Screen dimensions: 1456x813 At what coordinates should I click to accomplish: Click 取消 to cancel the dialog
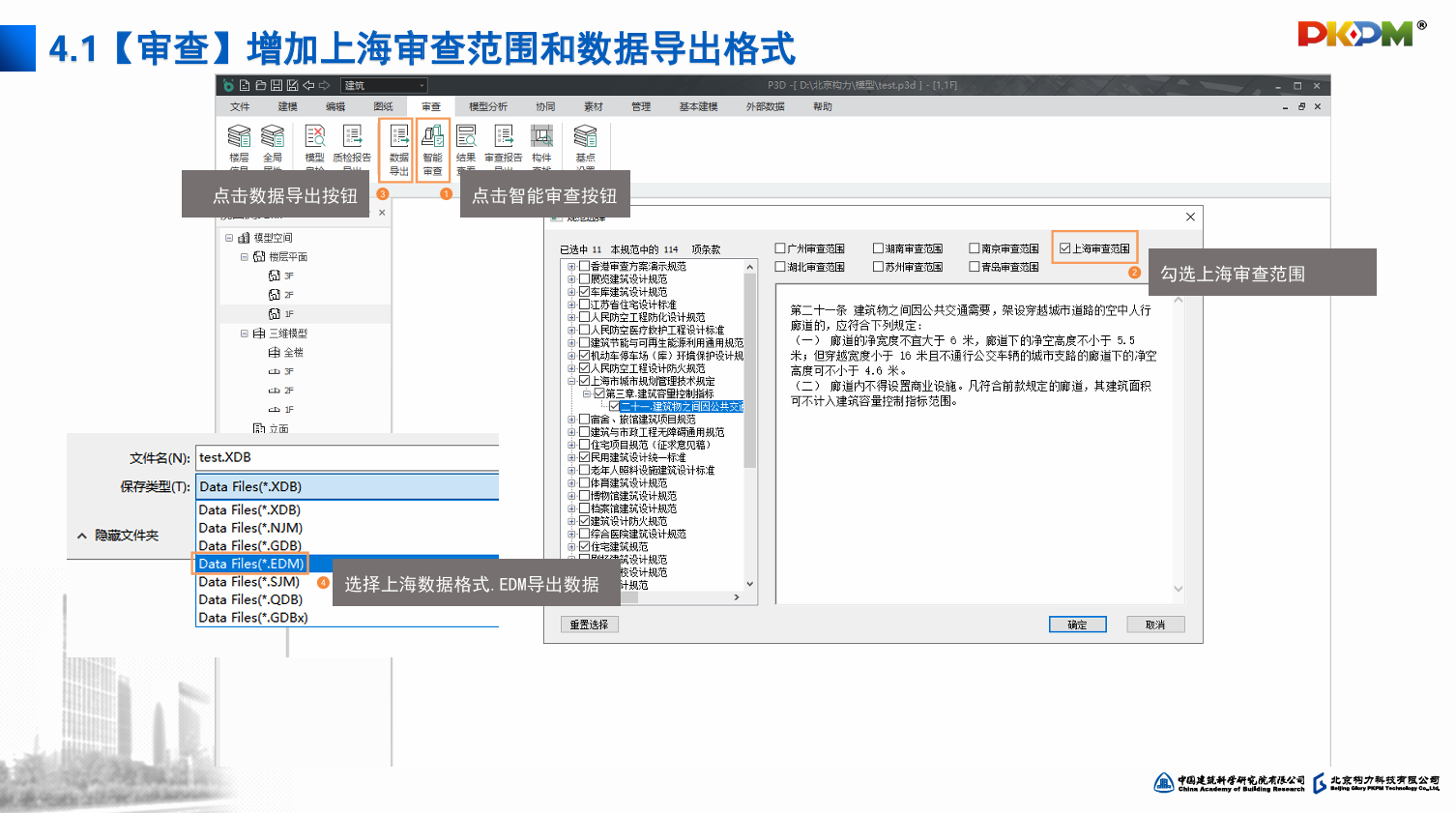(x=1155, y=624)
